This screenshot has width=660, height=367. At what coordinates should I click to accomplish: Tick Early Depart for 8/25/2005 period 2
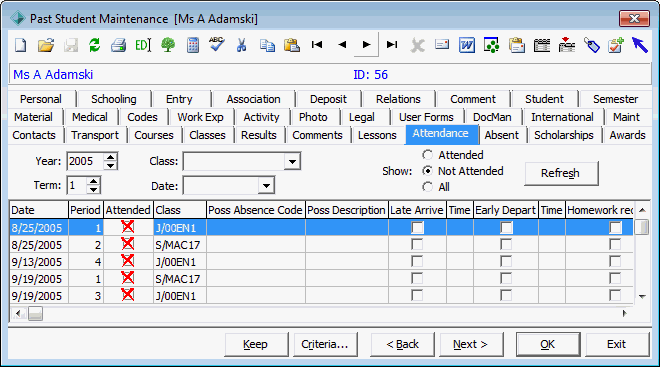point(506,245)
